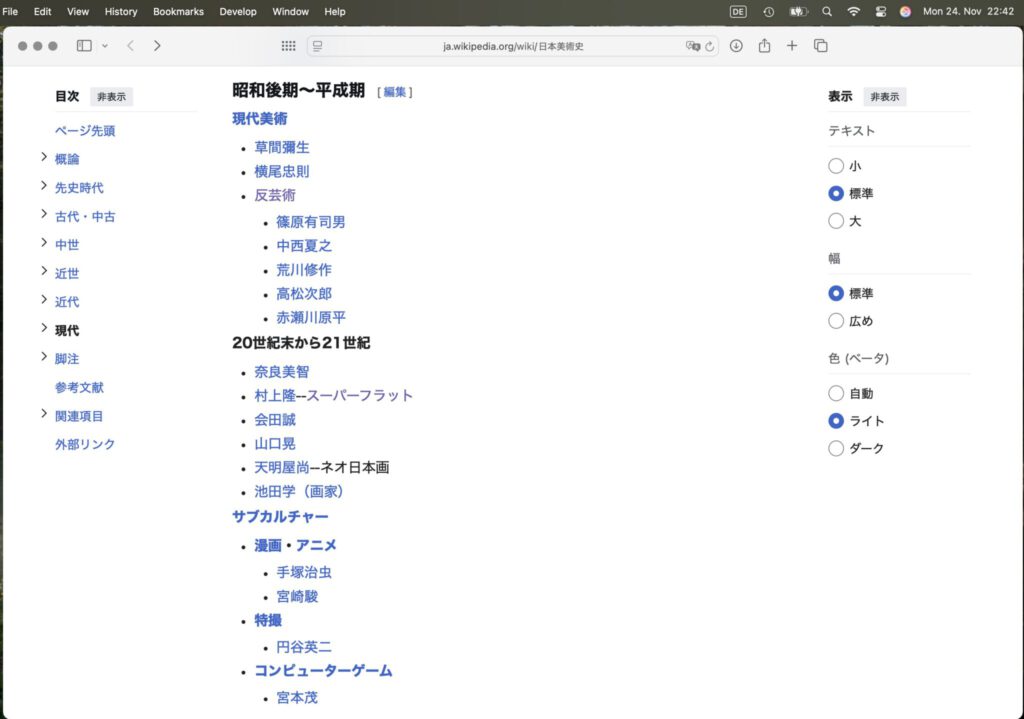
Task: Click the back navigation arrow
Action: 129,45
